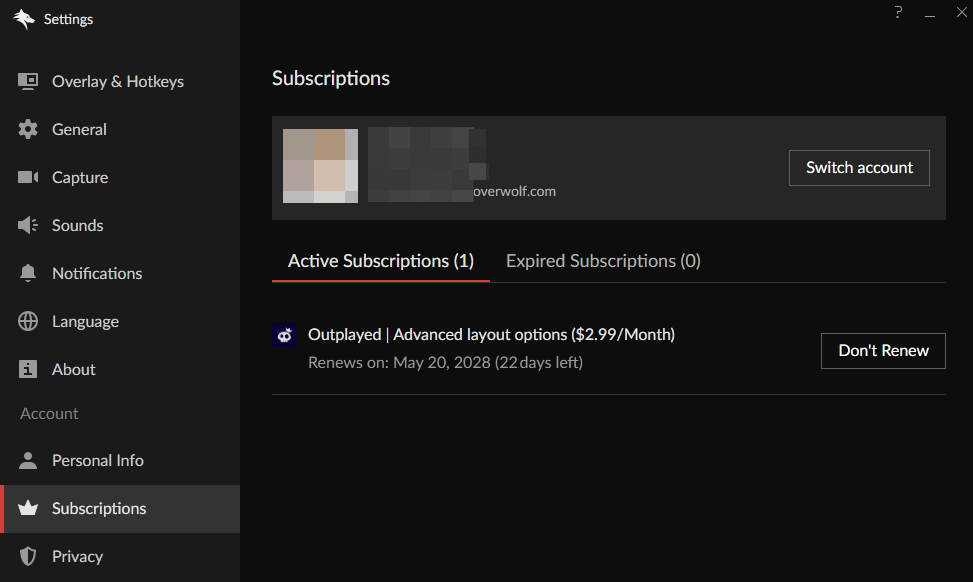Go to Personal Info page
The width and height of the screenshot is (973, 582).
[x=120, y=460]
